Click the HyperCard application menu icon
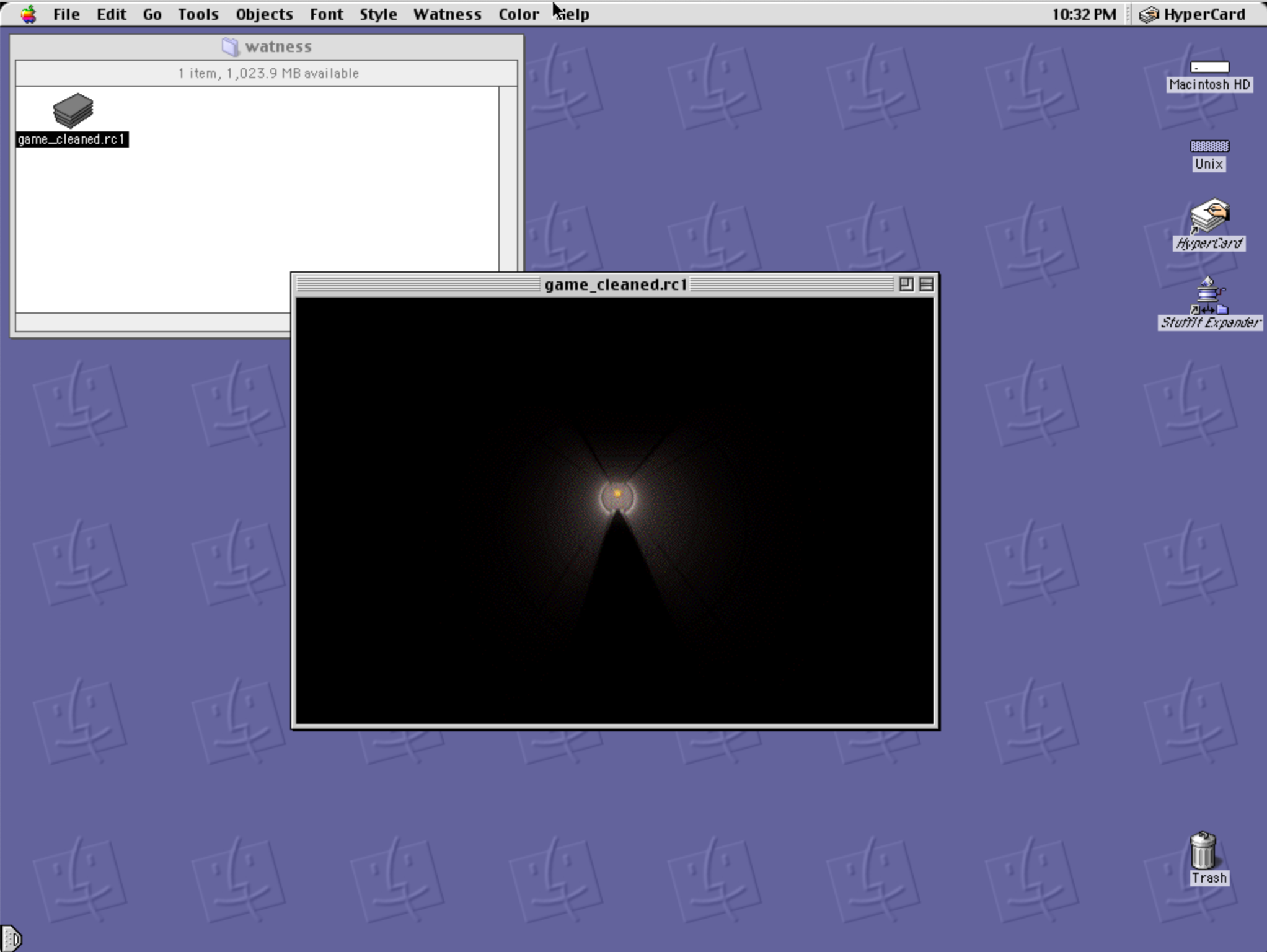The image size is (1267, 952). [x=1148, y=14]
